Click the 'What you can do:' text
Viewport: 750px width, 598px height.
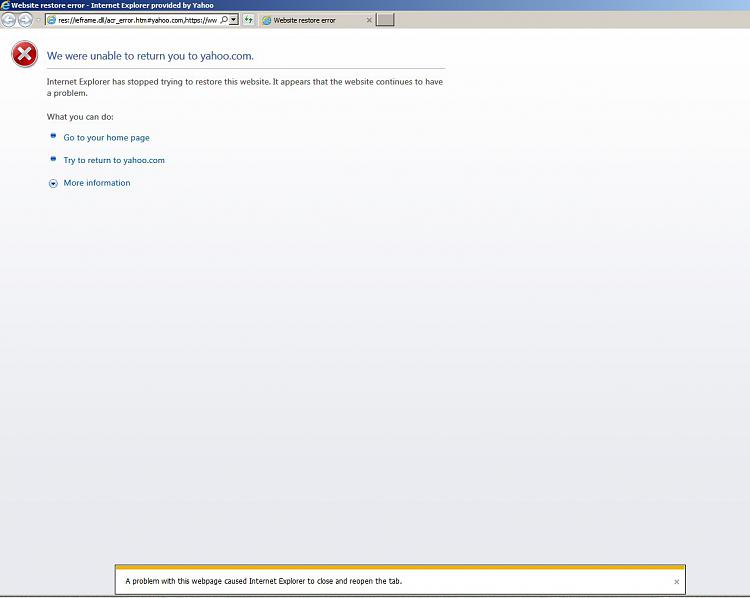click(x=80, y=117)
